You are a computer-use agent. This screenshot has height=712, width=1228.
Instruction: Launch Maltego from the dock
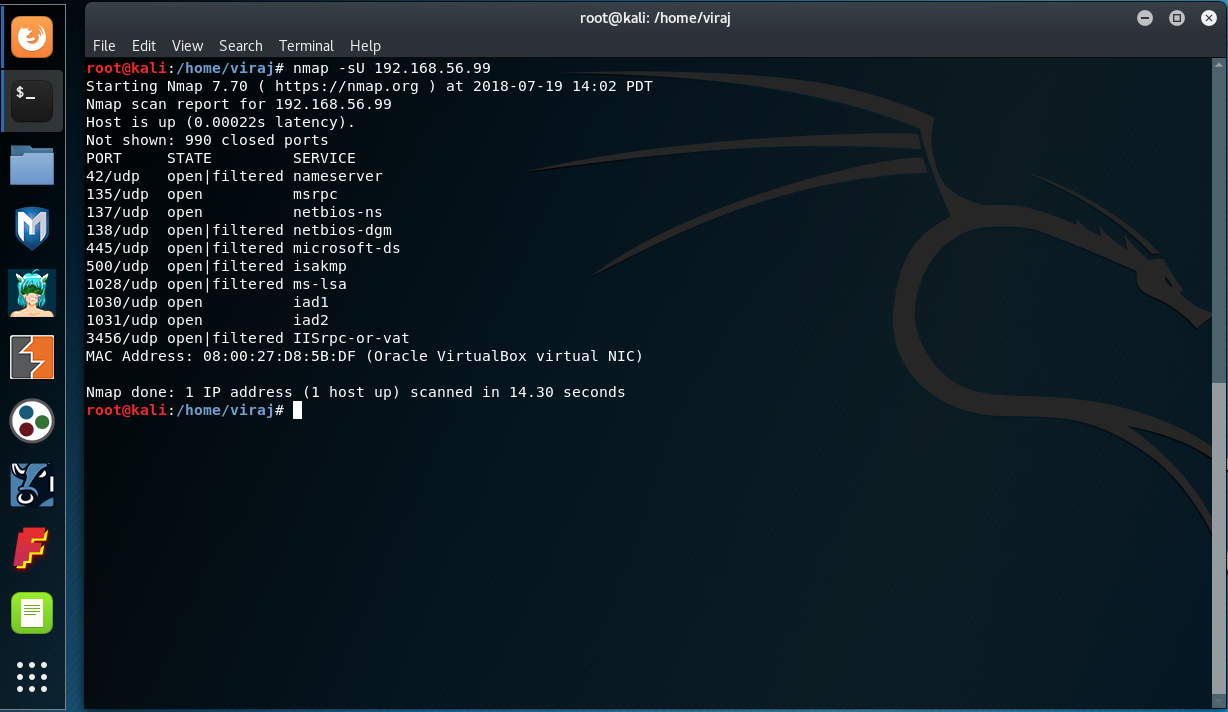point(32,485)
